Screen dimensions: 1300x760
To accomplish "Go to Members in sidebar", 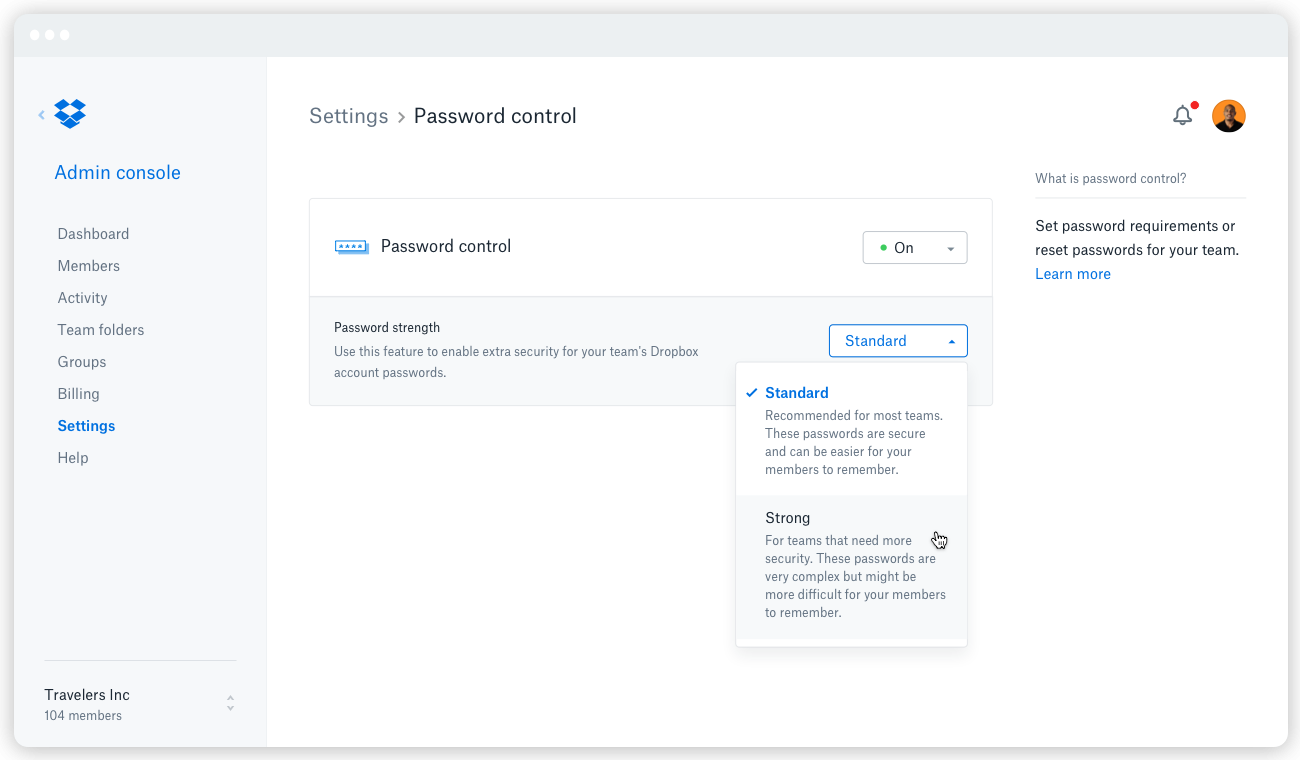I will [x=88, y=266].
